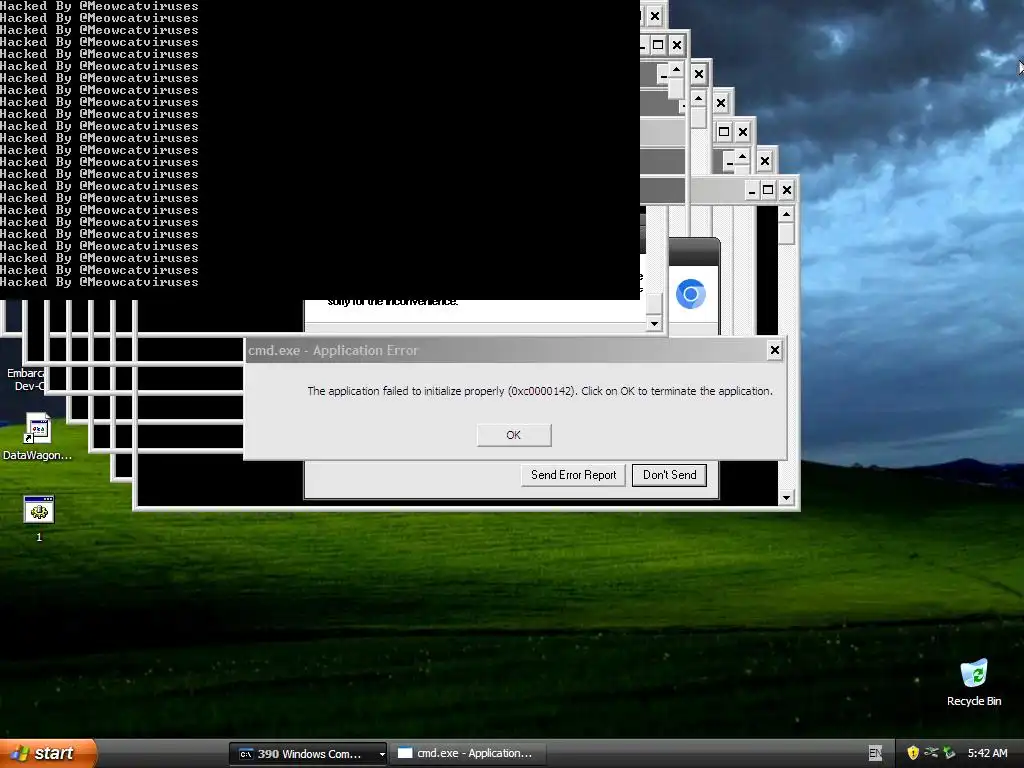Image resolution: width=1024 pixels, height=768 pixels.
Task: Select the Recycle Bin on the desktop
Action: [x=974, y=682]
